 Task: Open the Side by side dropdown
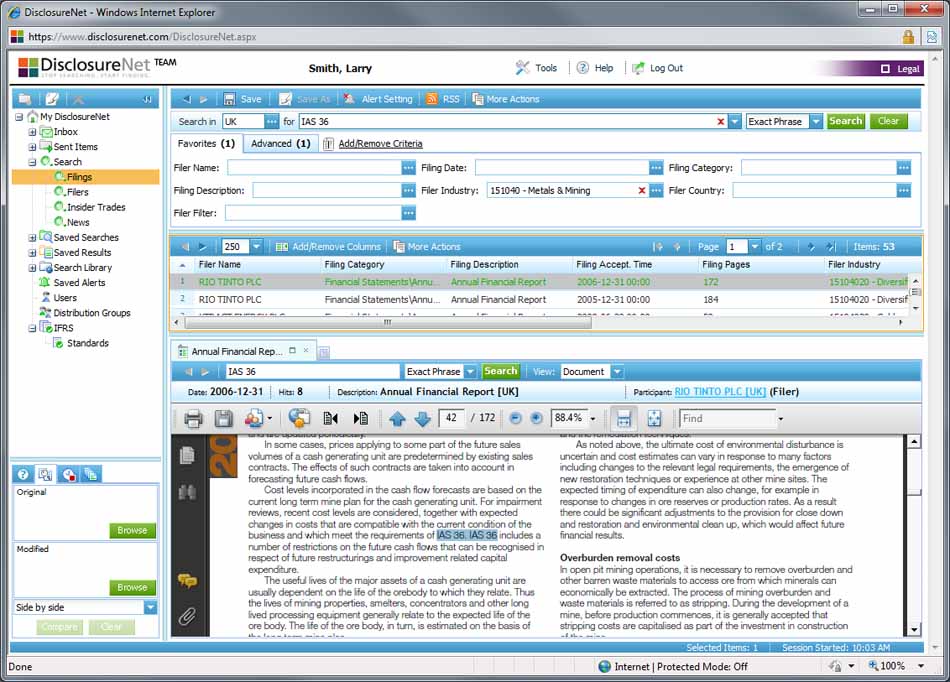(x=150, y=607)
